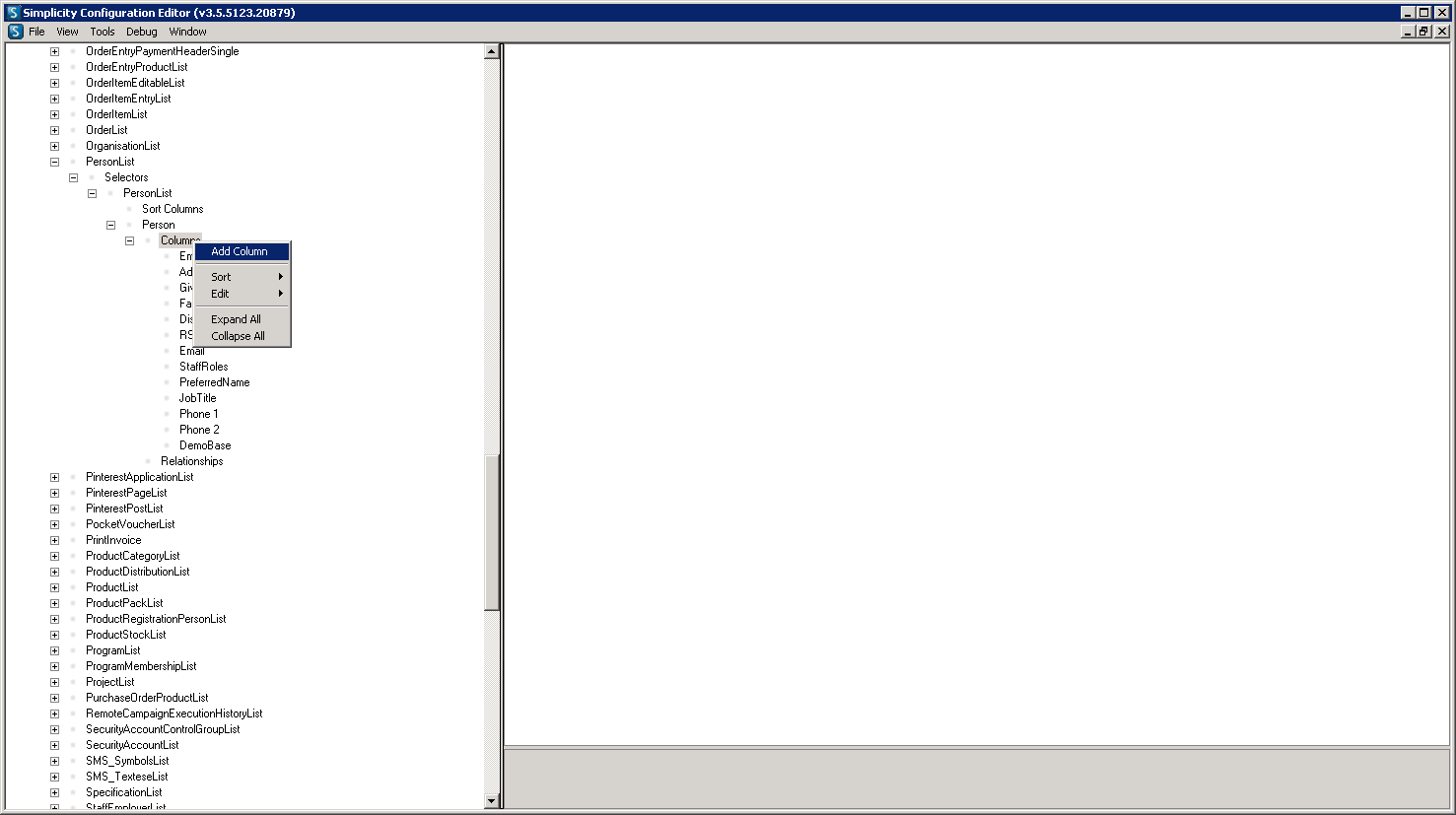1456x815 pixels.
Task: Collapse the PersonList root node
Action: click(54, 162)
